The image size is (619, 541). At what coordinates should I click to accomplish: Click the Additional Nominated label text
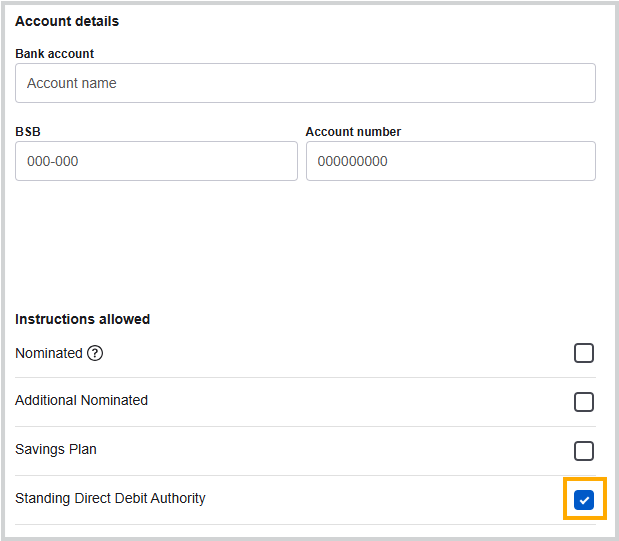pyautogui.click(x=81, y=400)
